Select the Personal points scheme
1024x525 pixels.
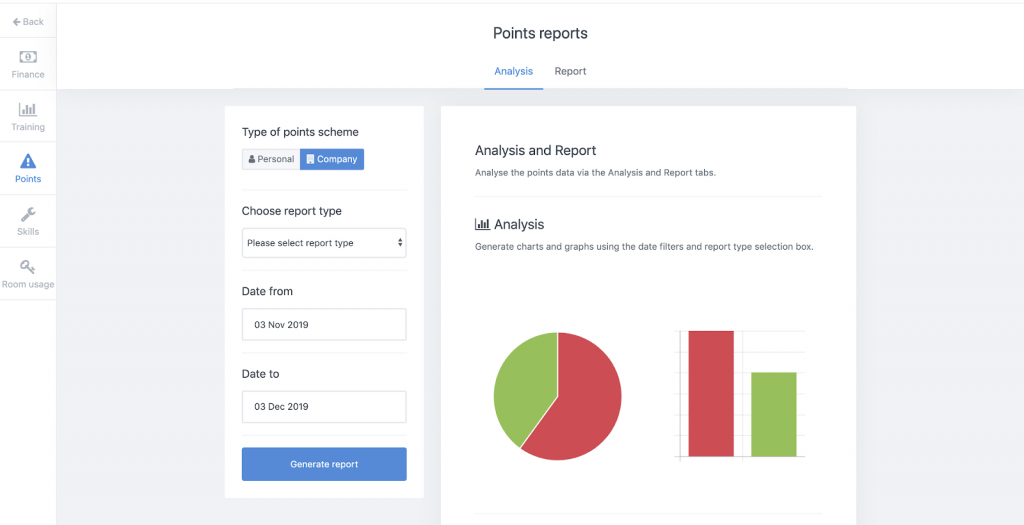[271, 159]
